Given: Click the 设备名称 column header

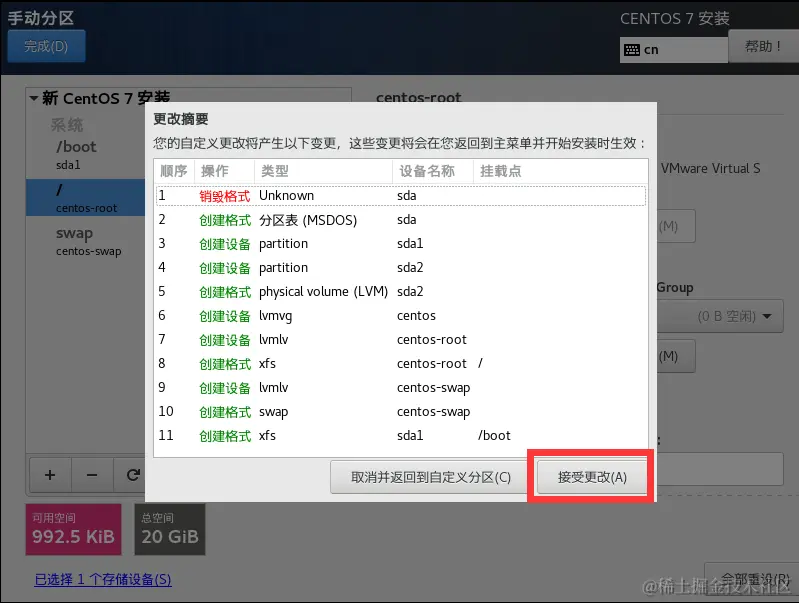Looking at the screenshot, I should click(433, 171).
